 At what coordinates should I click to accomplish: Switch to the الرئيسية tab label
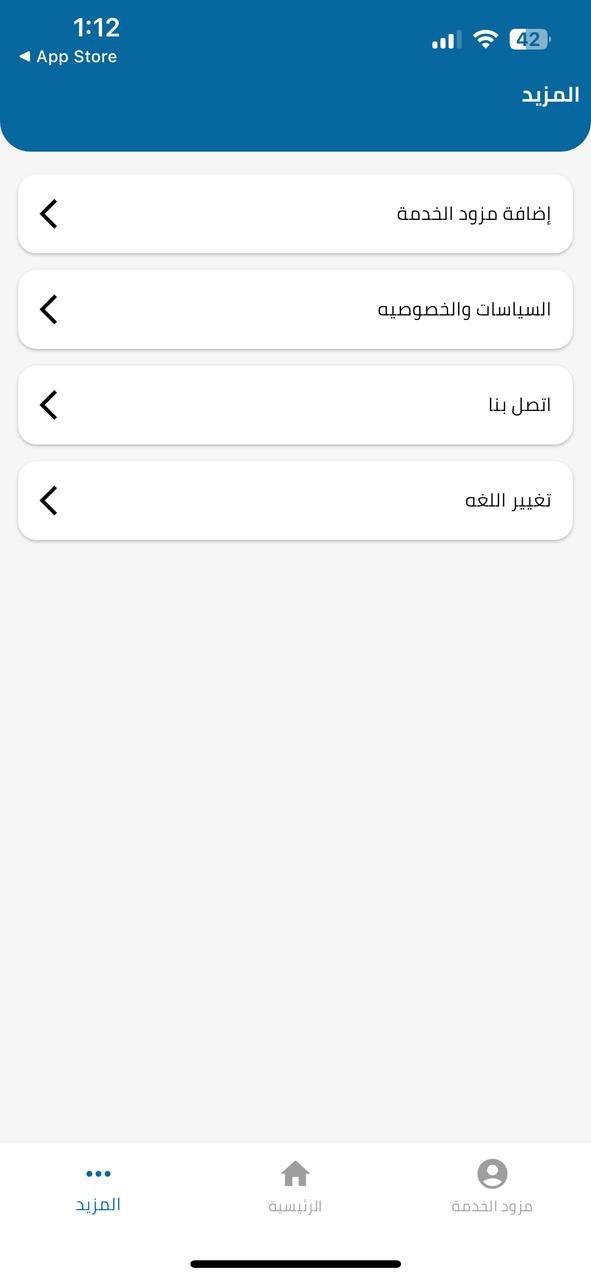pos(295,1207)
